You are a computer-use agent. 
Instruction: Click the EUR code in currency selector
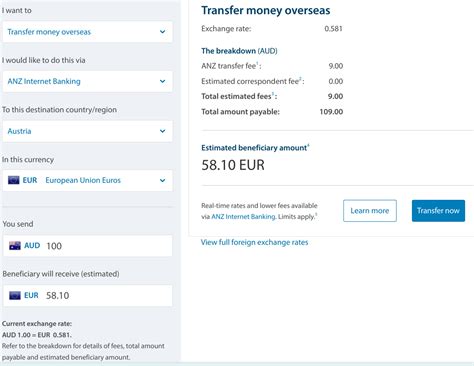click(x=30, y=180)
